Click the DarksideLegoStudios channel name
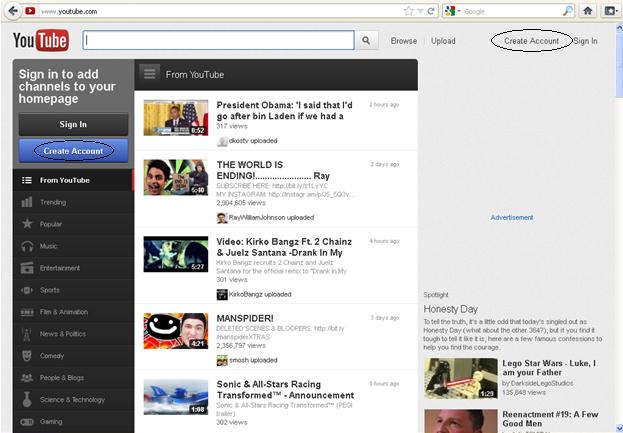Screen dimensions: 623x433 click(x=542, y=383)
